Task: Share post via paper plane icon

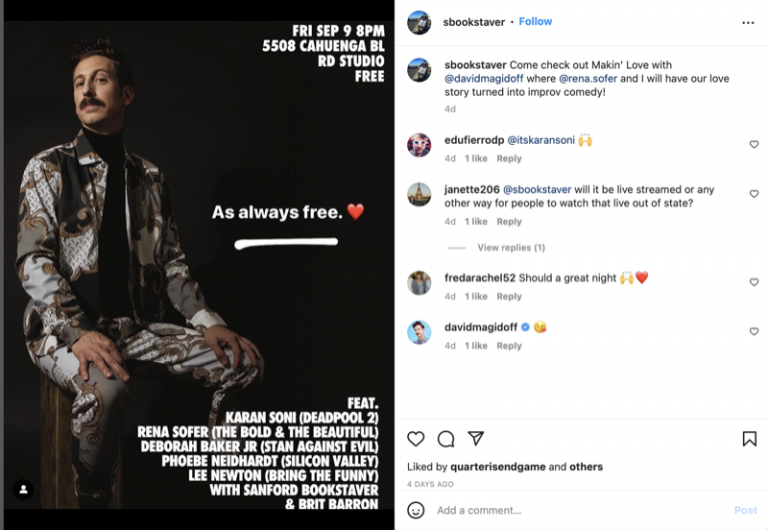Action: click(476, 438)
